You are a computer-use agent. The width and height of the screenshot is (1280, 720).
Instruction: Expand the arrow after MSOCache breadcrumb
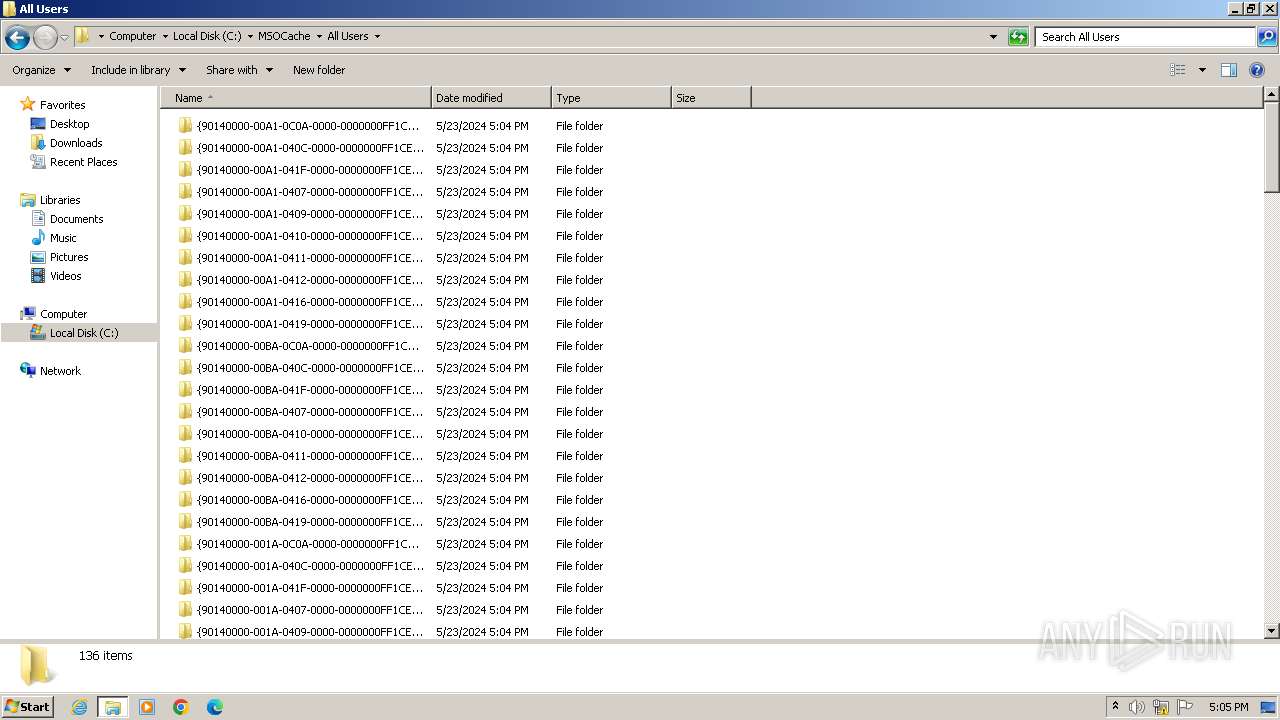click(319, 36)
